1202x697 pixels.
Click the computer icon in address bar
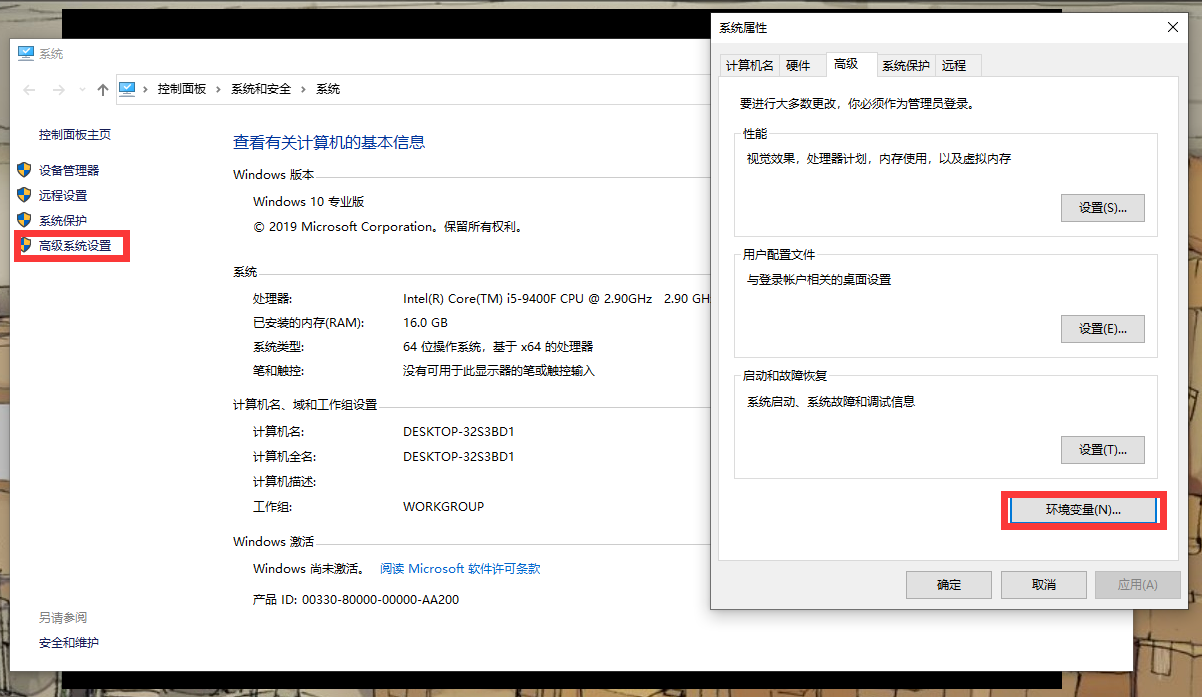click(127, 89)
